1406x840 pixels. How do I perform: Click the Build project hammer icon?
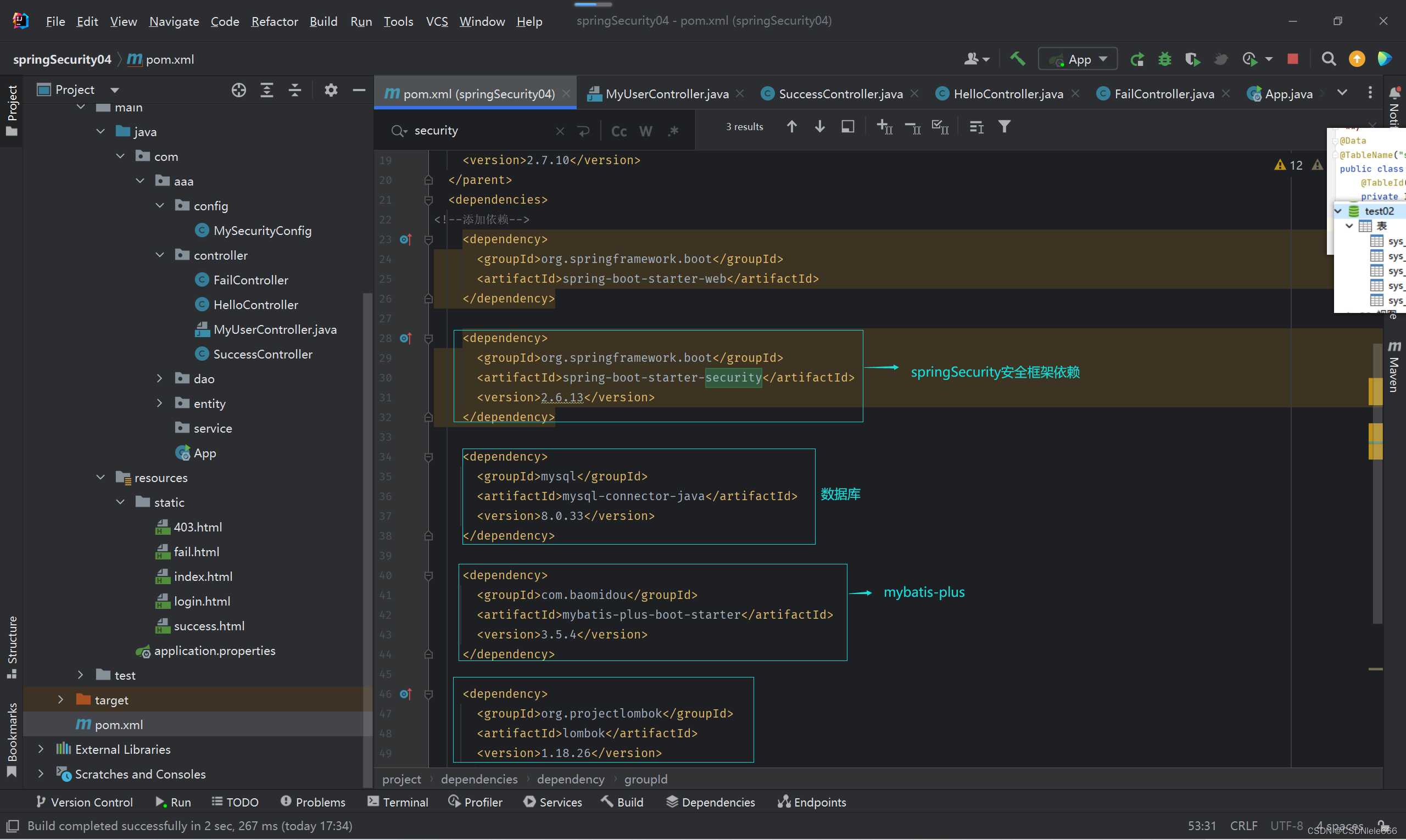(1018, 58)
